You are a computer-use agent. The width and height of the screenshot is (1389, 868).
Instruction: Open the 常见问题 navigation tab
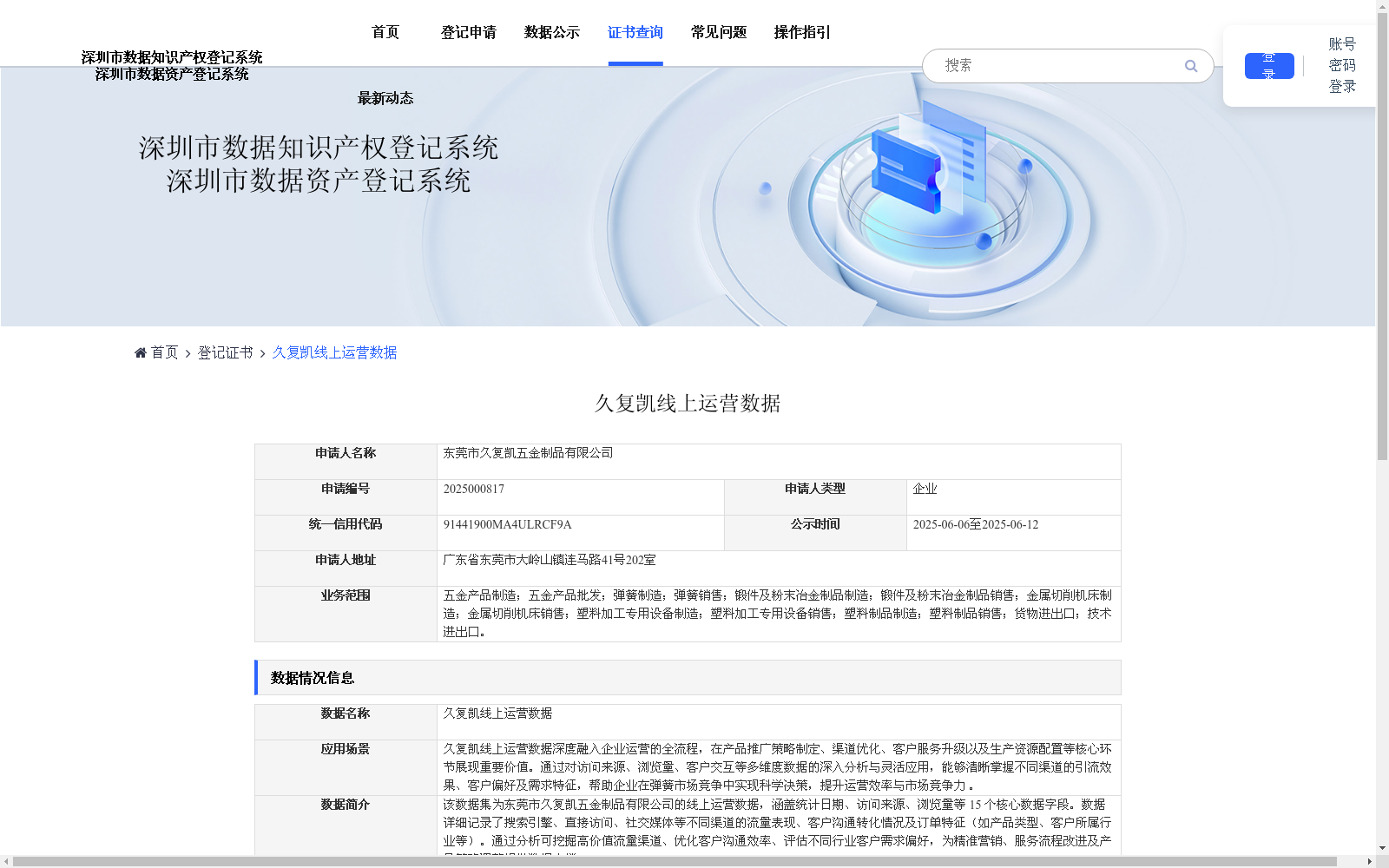(x=719, y=32)
